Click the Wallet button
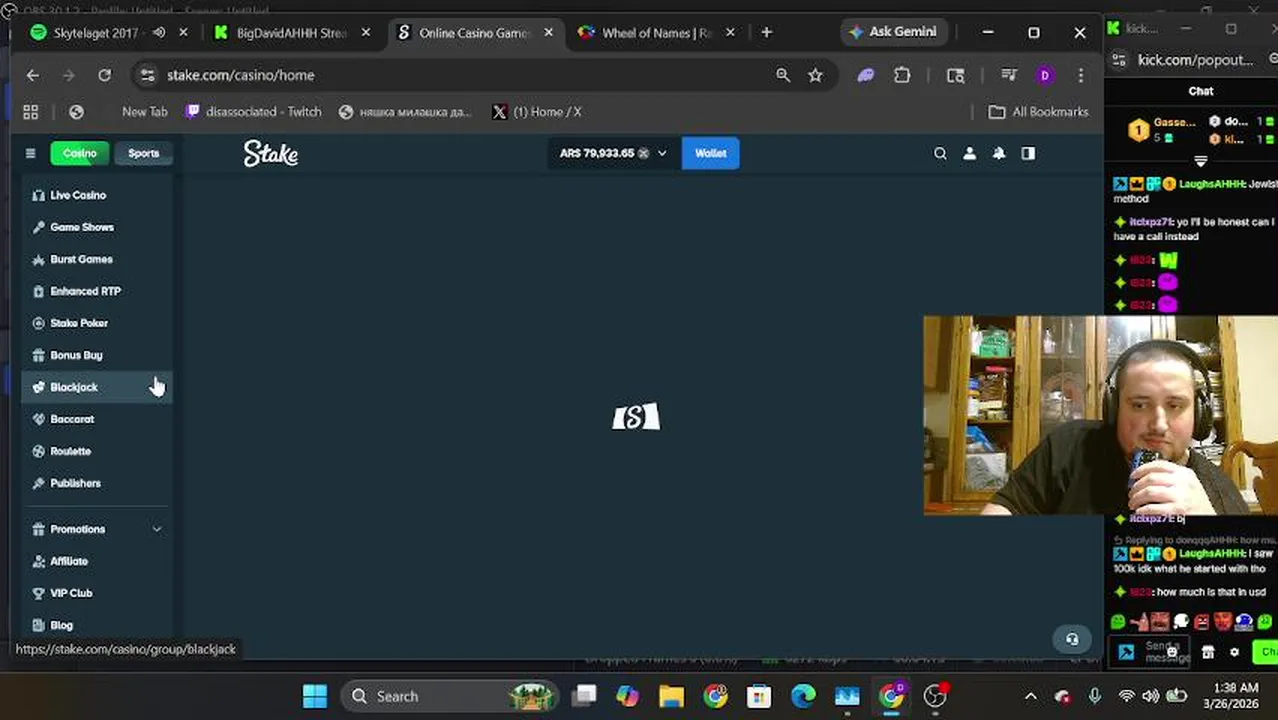 pos(711,153)
